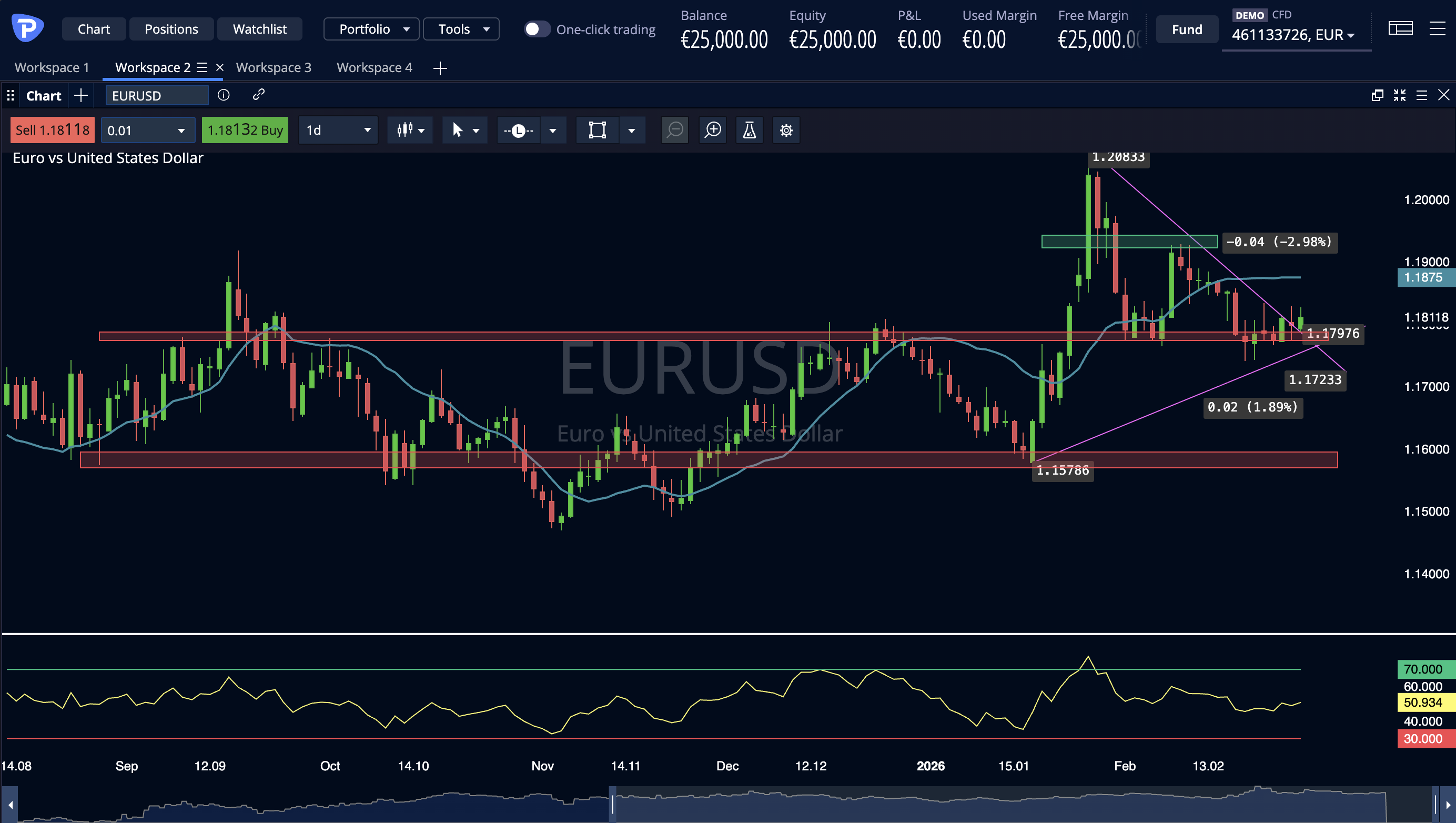
Task: Click the symbol info icon
Action: (x=224, y=95)
